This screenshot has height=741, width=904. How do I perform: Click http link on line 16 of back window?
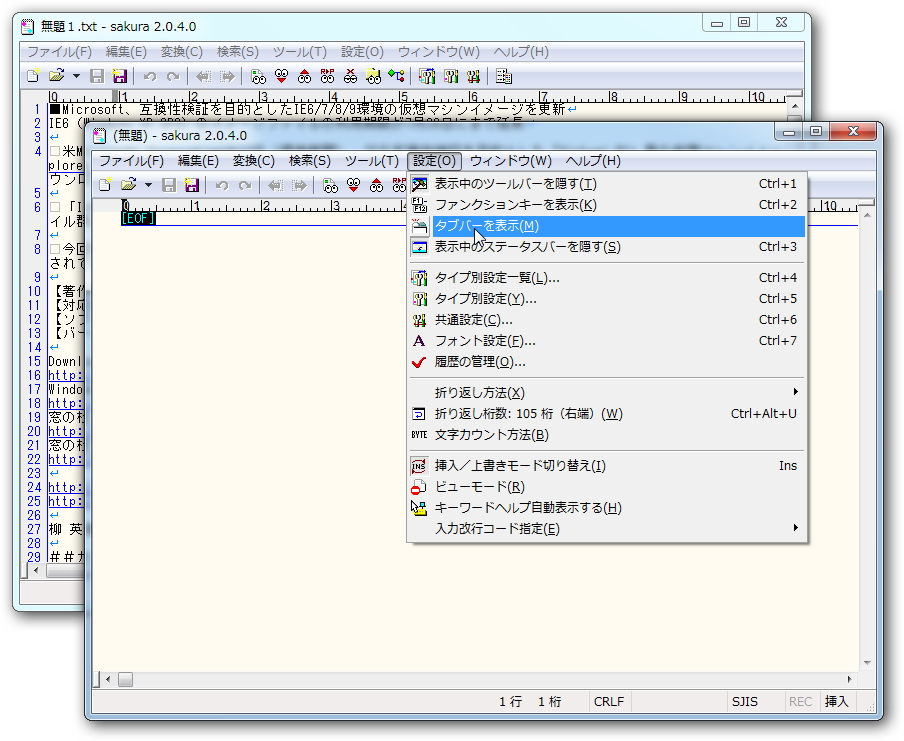coord(66,375)
